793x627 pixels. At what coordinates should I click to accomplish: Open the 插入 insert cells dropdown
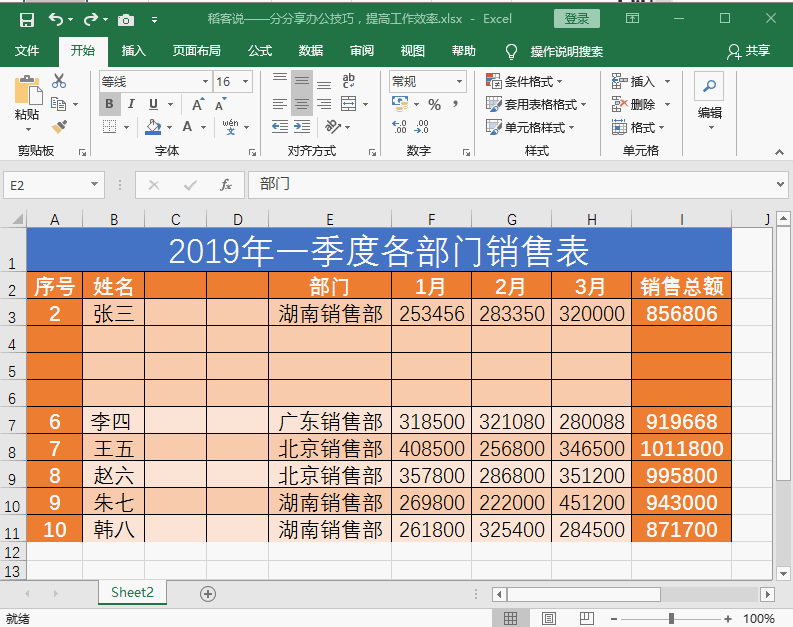(667, 81)
